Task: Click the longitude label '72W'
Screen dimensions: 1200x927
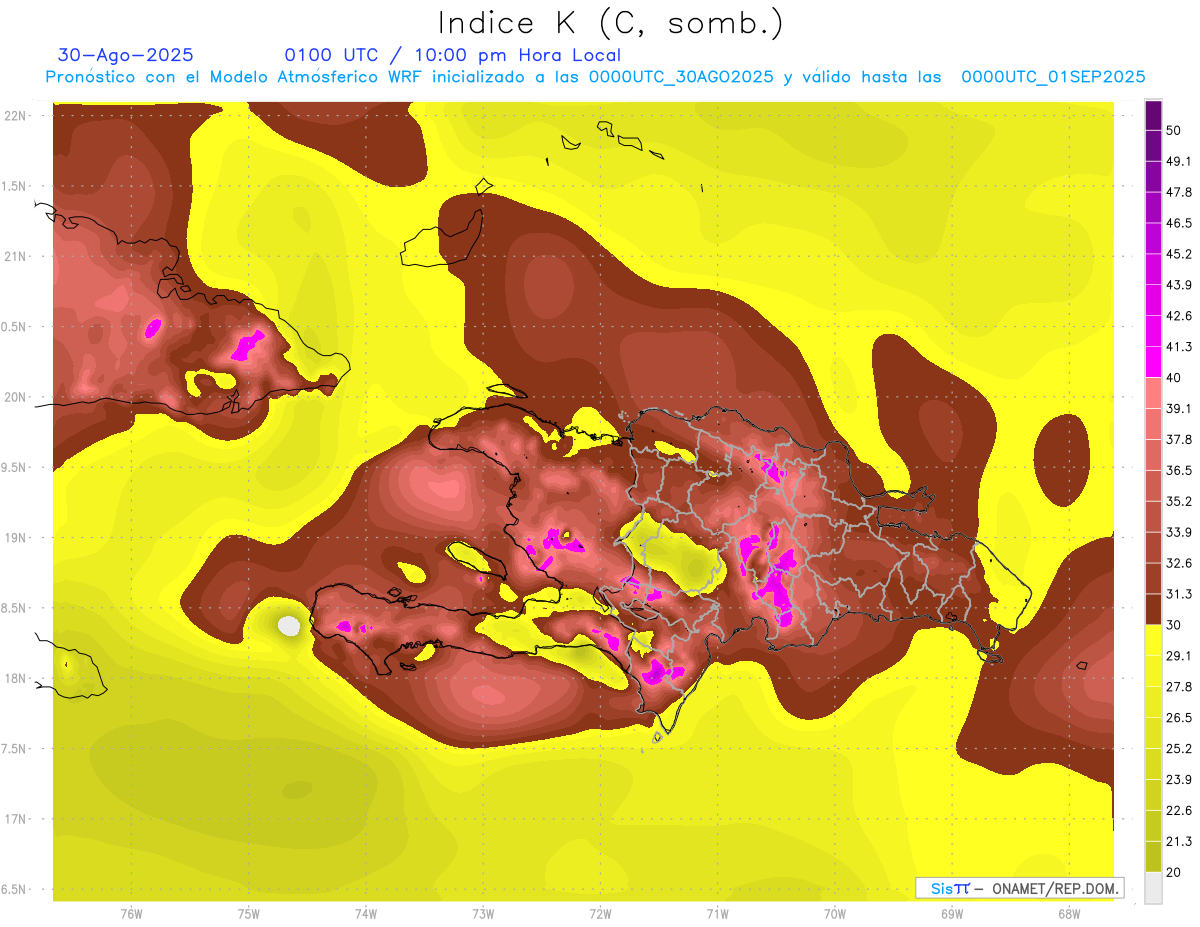Action: point(600,914)
